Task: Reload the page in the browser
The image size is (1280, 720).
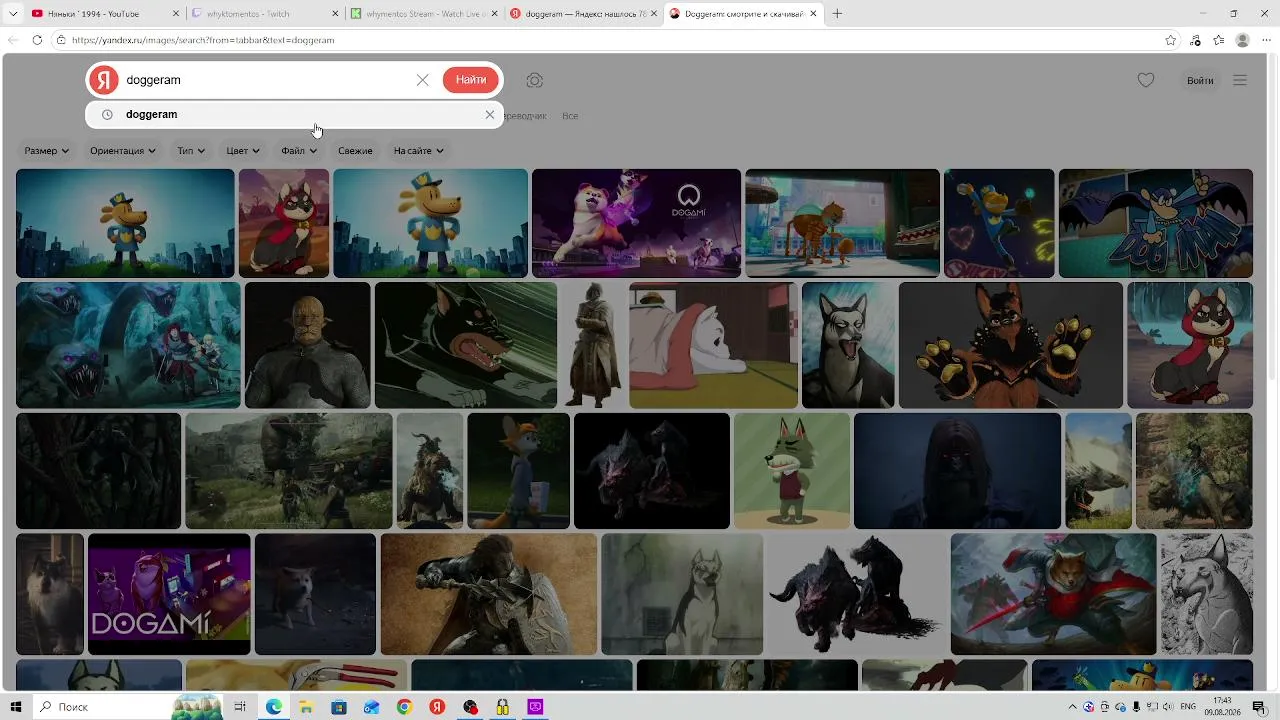Action: pyautogui.click(x=37, y=40)
